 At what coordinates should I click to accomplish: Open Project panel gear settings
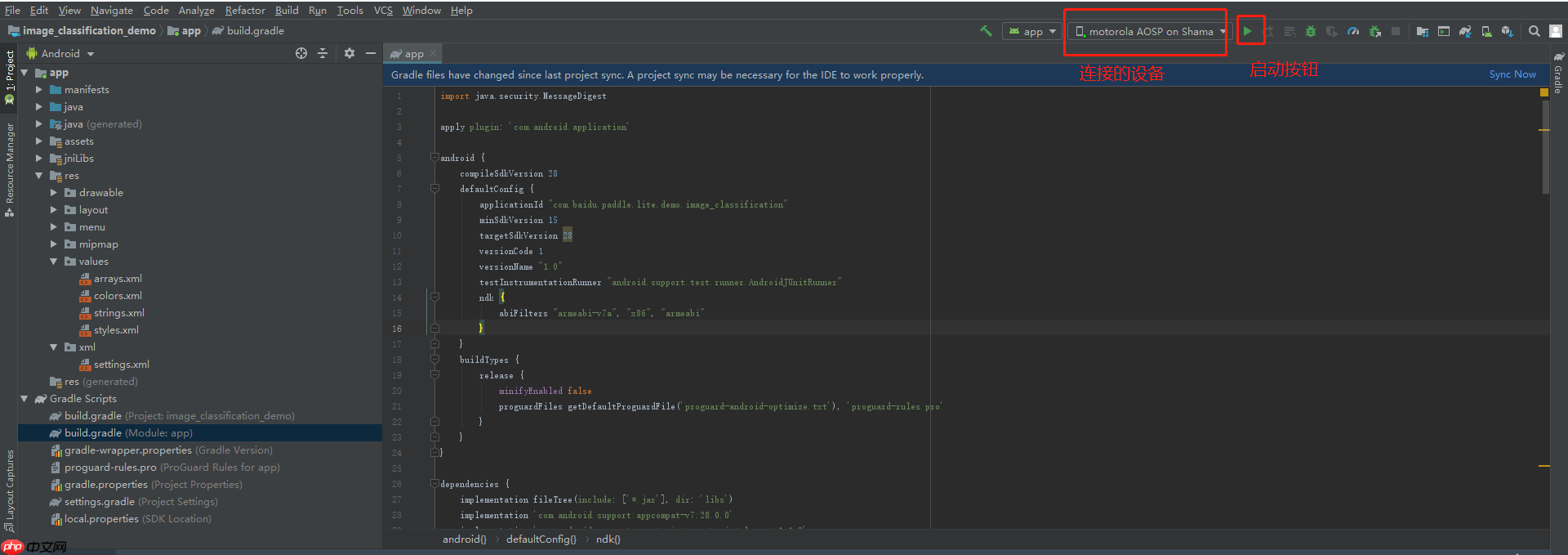[350, 53]
